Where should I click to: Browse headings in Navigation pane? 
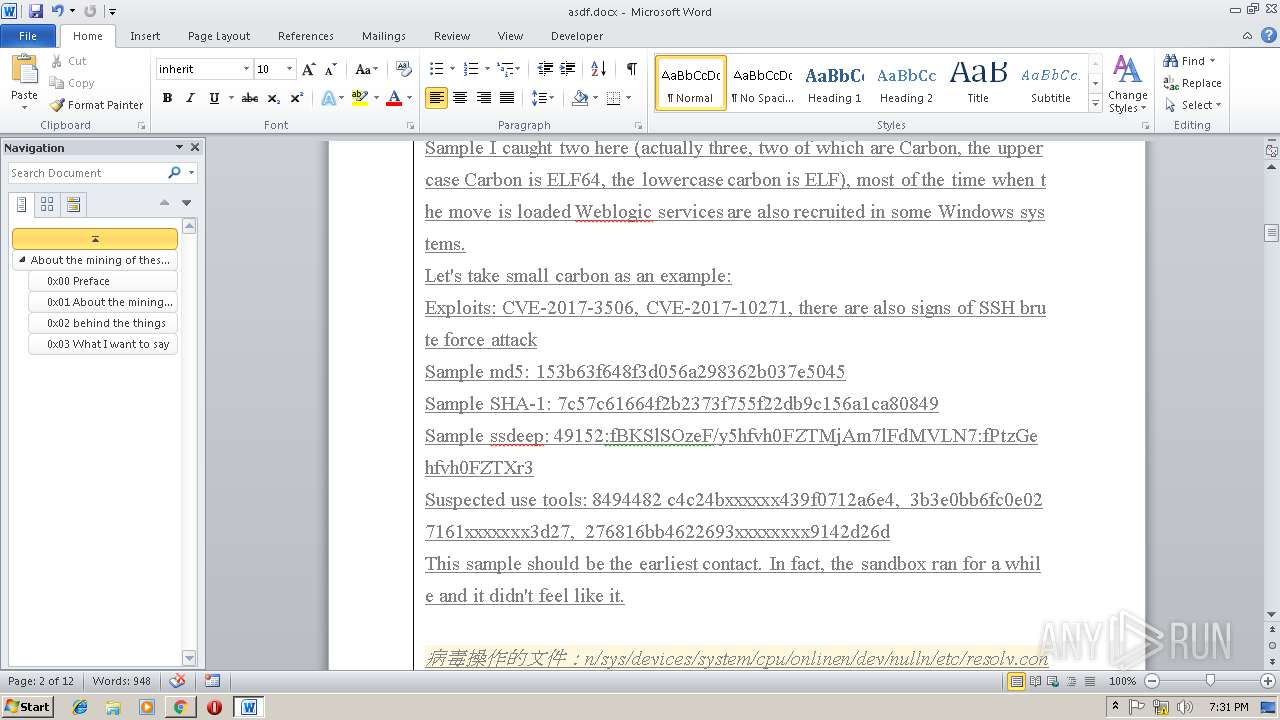(22, 204)
